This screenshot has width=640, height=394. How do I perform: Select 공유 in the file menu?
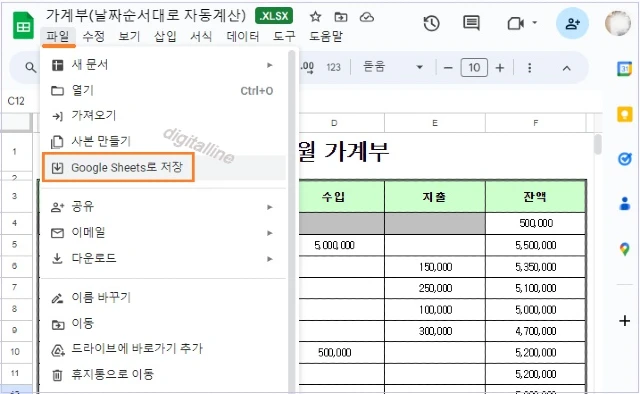point(163,207)
